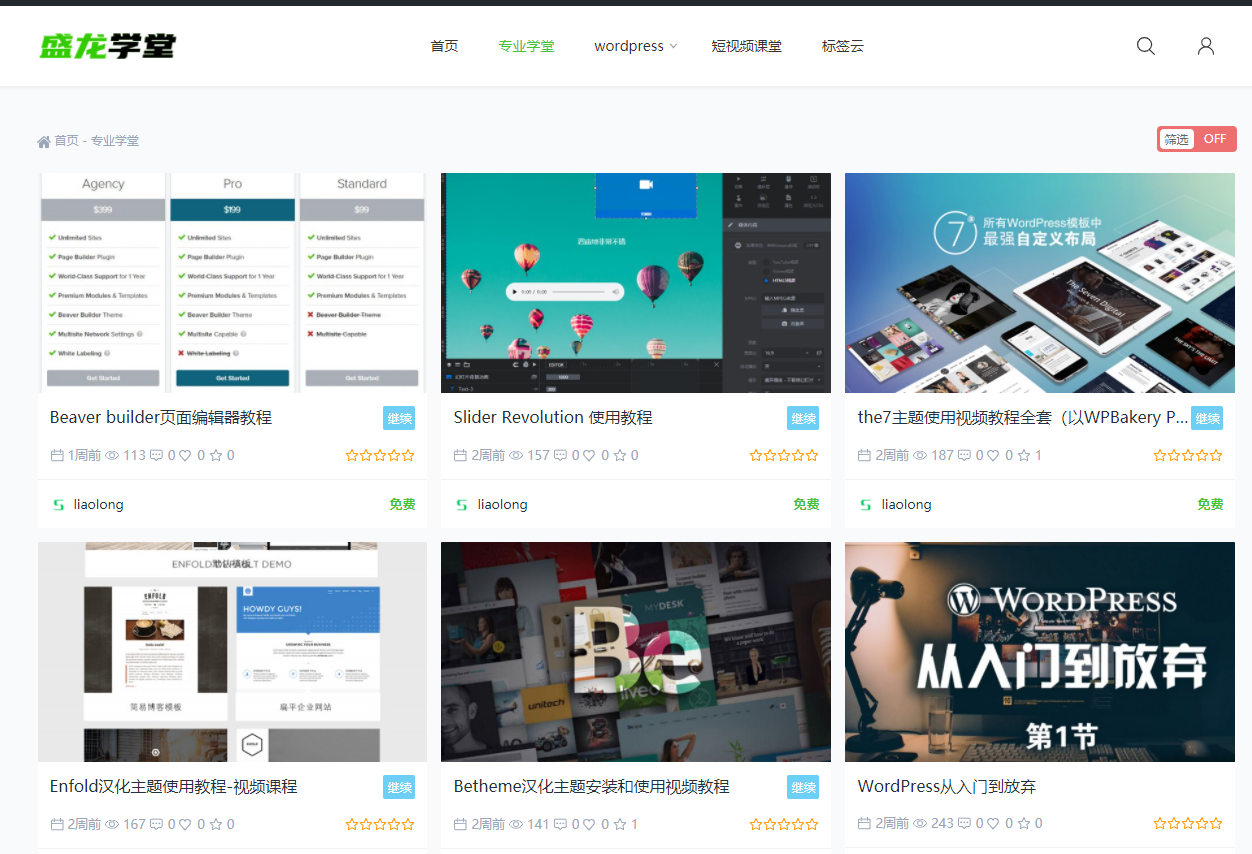Click the favorite star on the7 card

pyautogui.click(x=1024, y=455)
